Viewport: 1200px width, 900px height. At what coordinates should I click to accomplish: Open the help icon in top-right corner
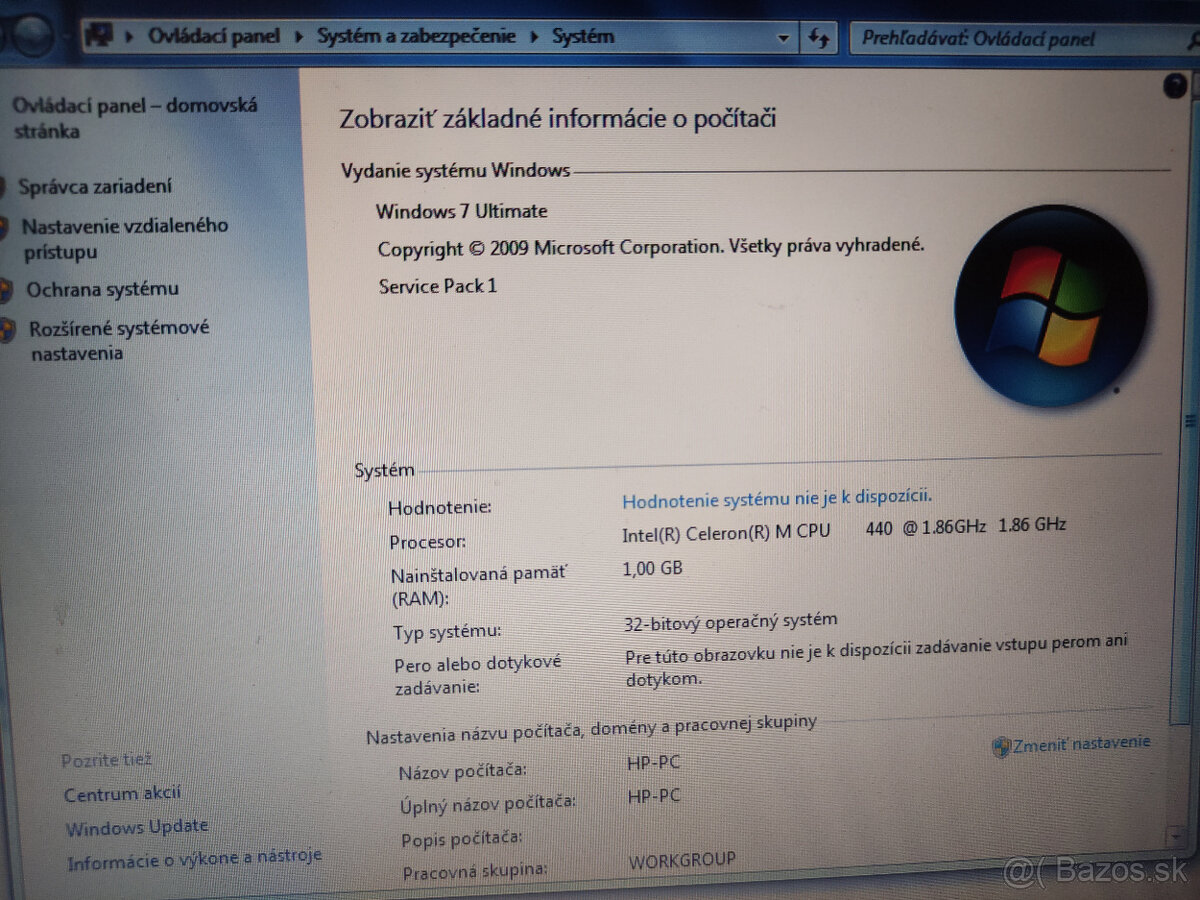coord(1174,86)
